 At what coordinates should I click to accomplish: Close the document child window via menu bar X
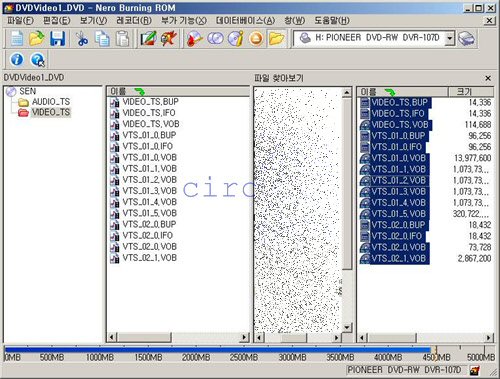[489, 21]
